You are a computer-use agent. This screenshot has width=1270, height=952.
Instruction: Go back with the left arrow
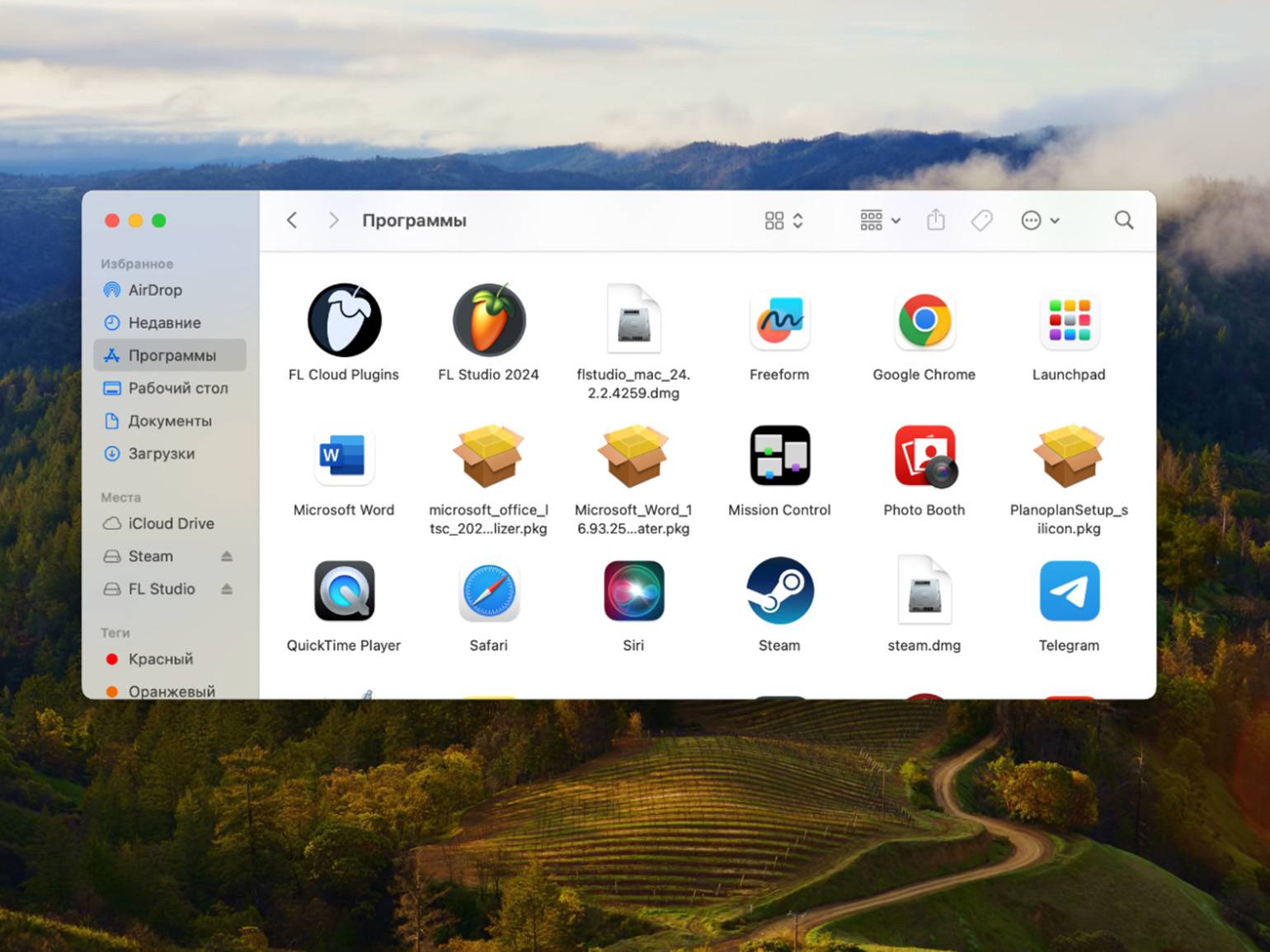click(x=292, y=220)
